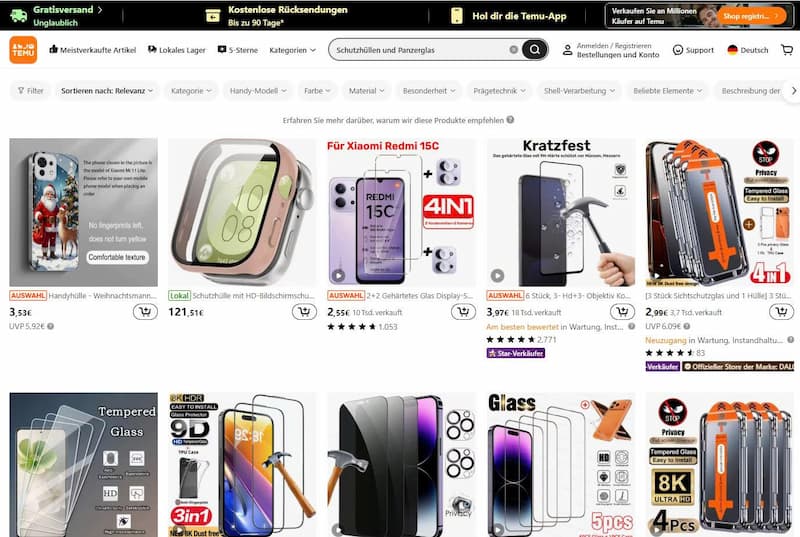Click the black search magnifier button
The width and height of the screenshot is (800, 537).
click(x=534, y=49)
